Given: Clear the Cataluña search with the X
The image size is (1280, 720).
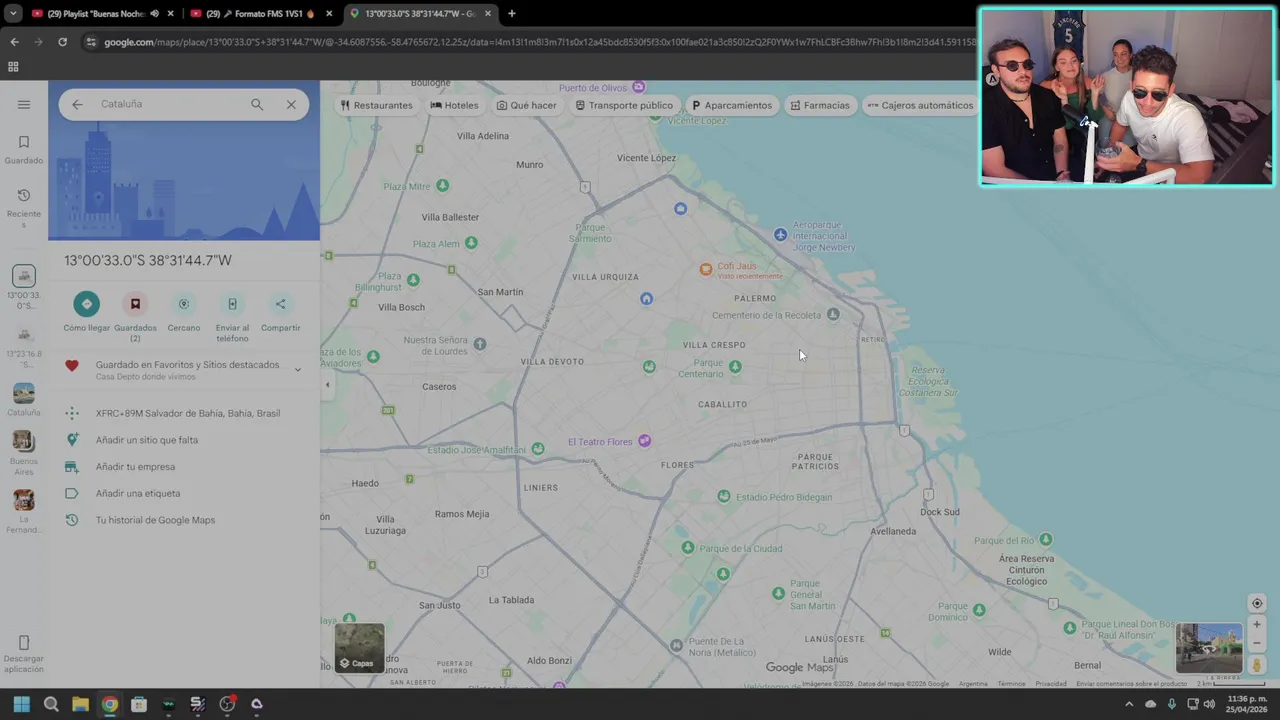Looking at the screenshot, I should pyautogui.click(x=291, y=104).
